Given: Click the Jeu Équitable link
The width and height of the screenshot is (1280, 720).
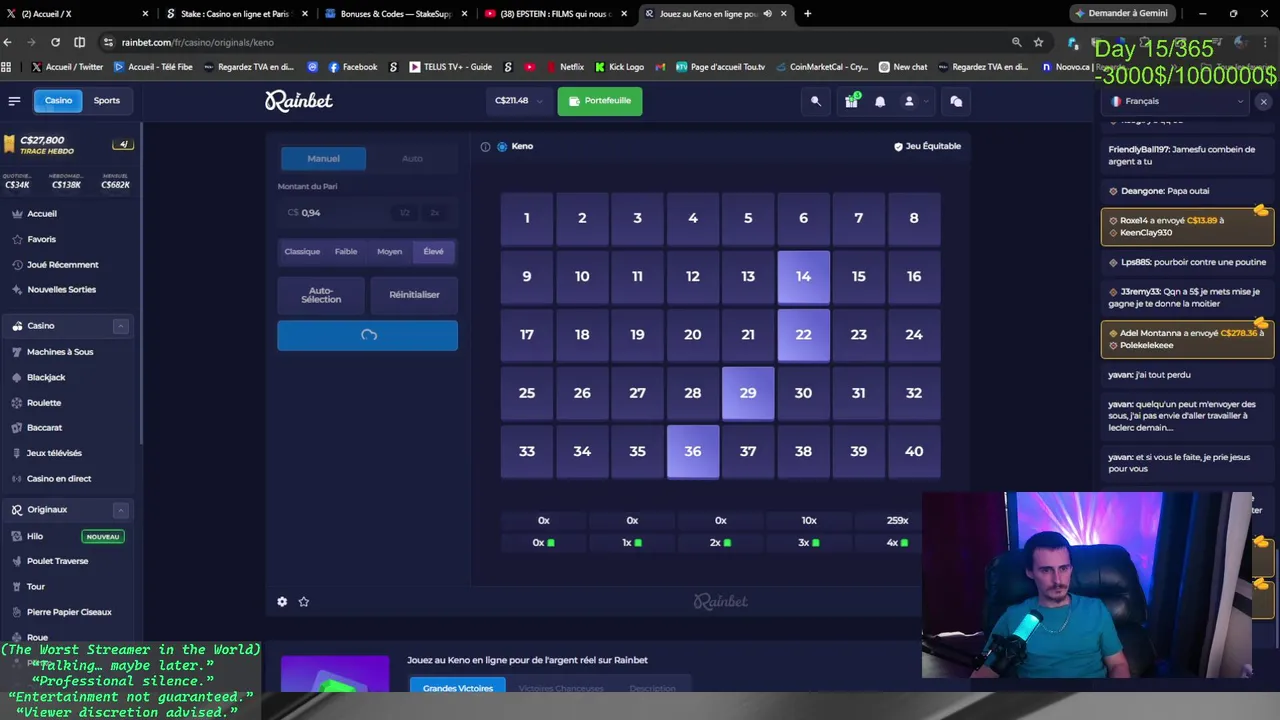Looking at the screenshot, I should 927,146.
